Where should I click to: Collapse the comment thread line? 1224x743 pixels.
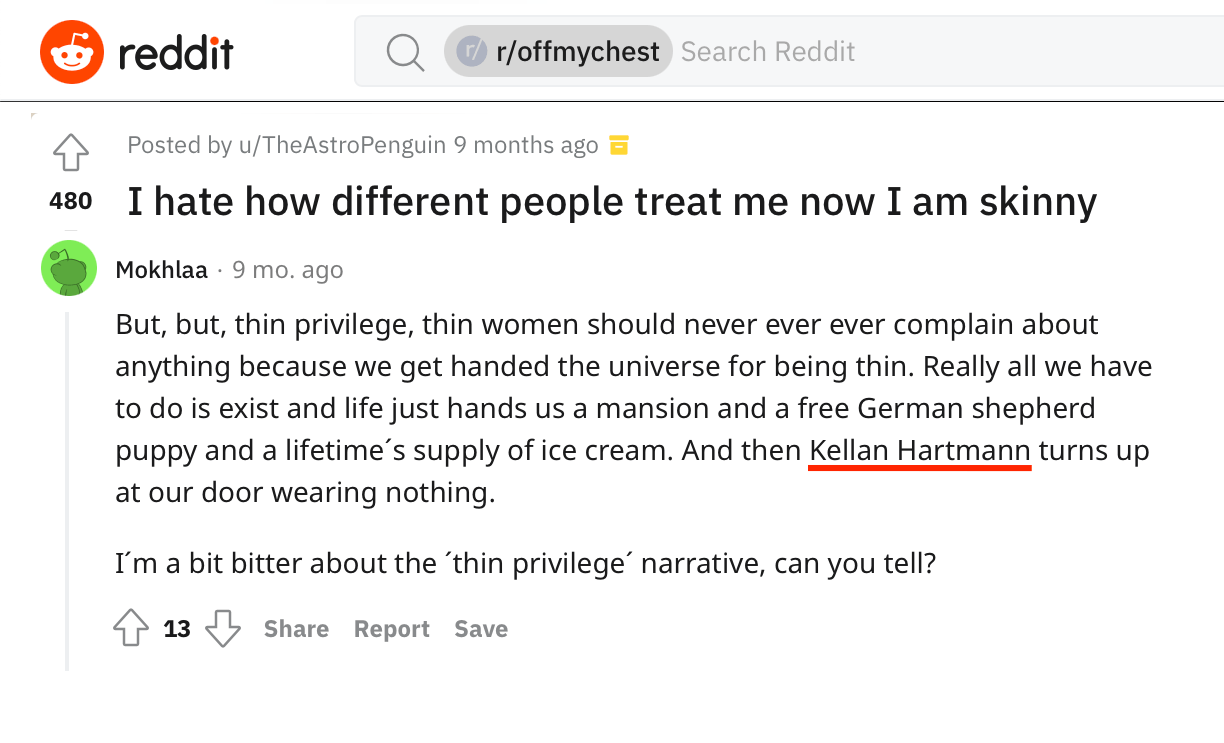tap(67, 490)
